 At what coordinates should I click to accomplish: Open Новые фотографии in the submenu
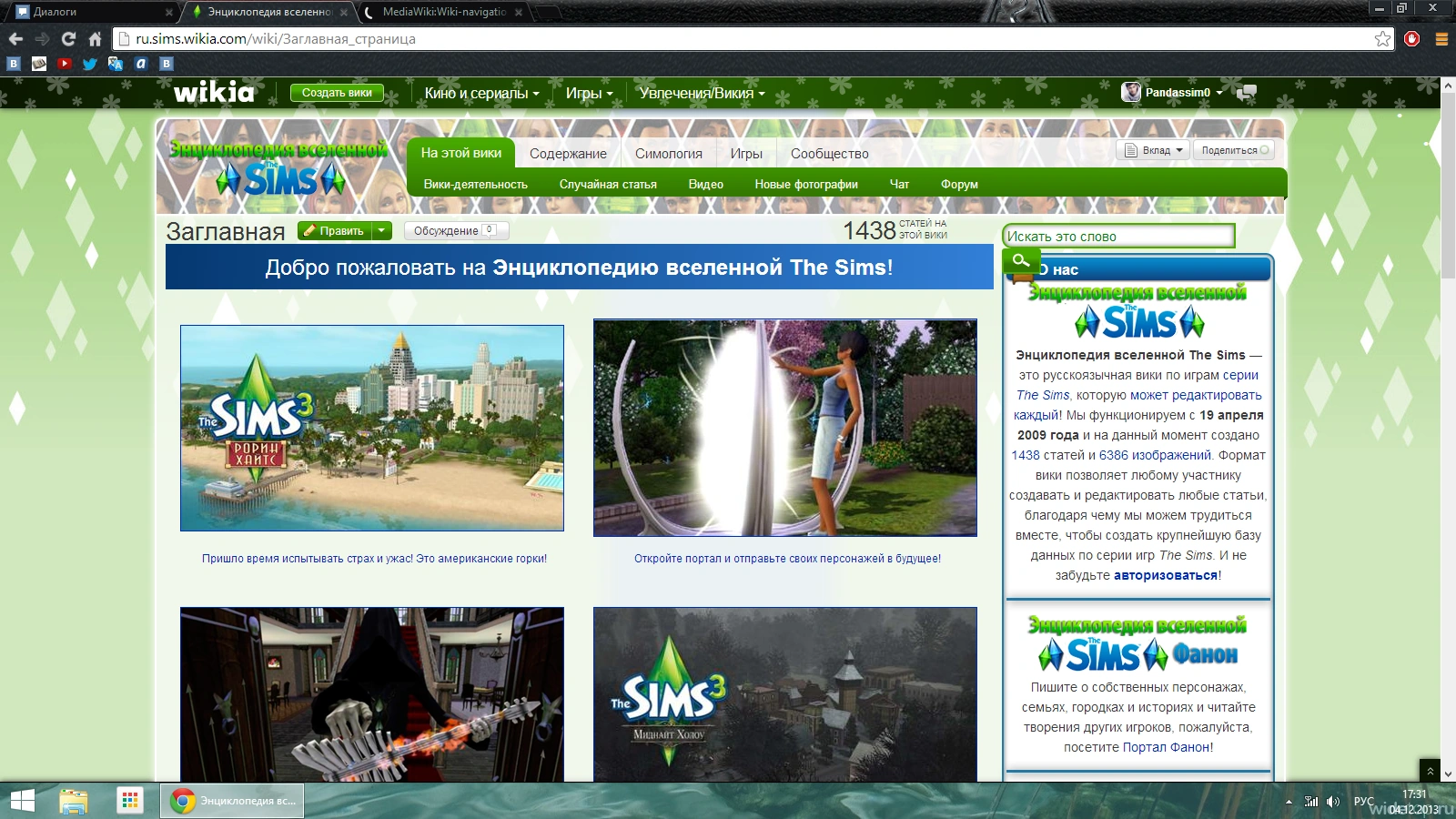806,184
